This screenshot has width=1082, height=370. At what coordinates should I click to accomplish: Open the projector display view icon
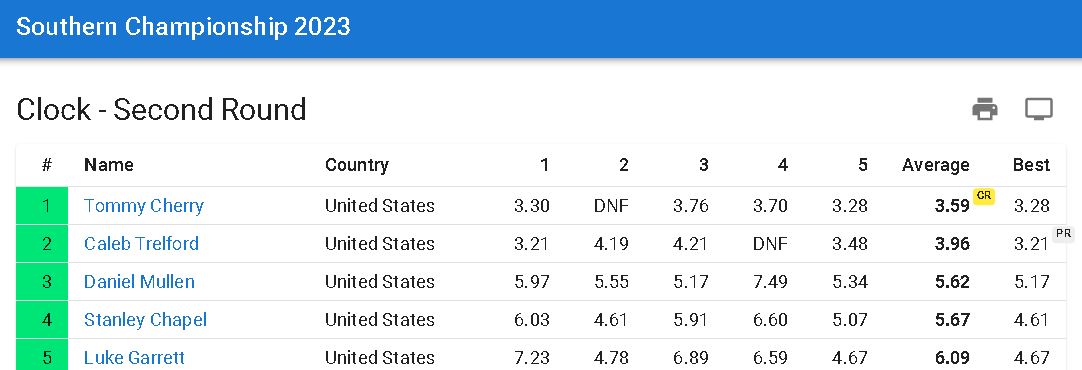(x=1039, y=109)
